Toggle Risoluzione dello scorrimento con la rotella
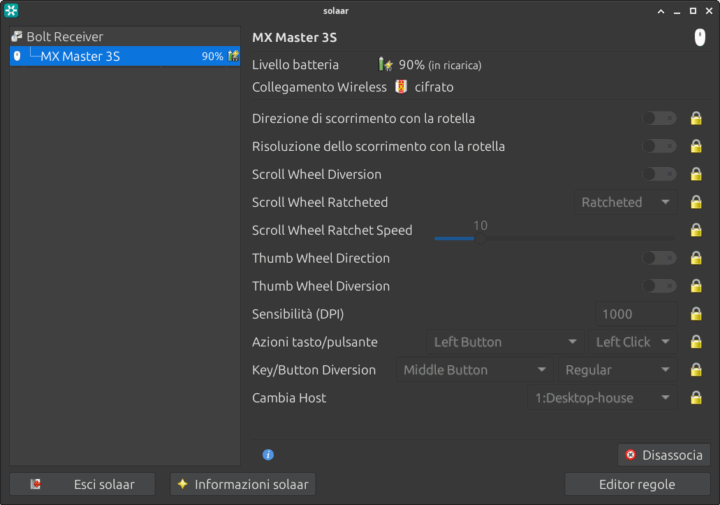Viewport: 720px width, 505px height. click(x=659, y=146)
